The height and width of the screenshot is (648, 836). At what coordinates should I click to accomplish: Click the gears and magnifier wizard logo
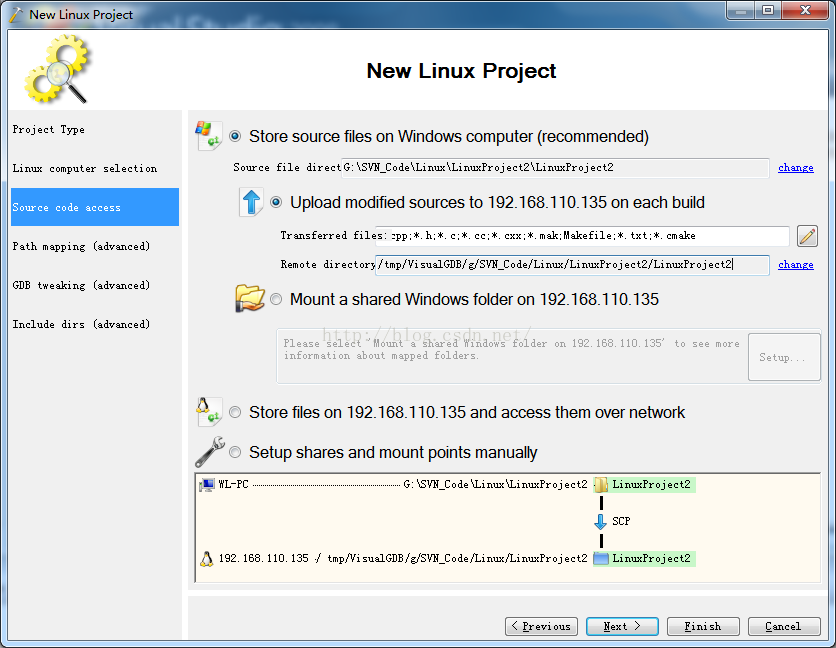click(x=57, y=68)
